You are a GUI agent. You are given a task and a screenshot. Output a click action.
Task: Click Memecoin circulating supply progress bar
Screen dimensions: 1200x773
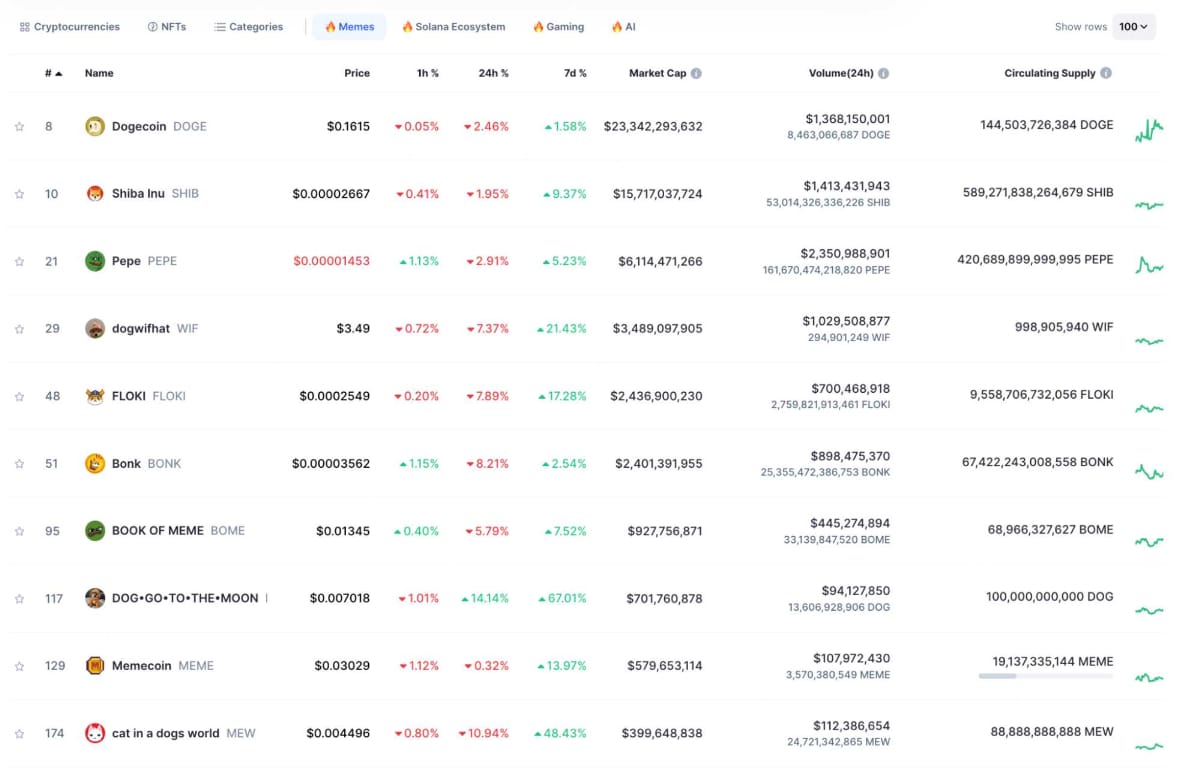coord(1045,677)
